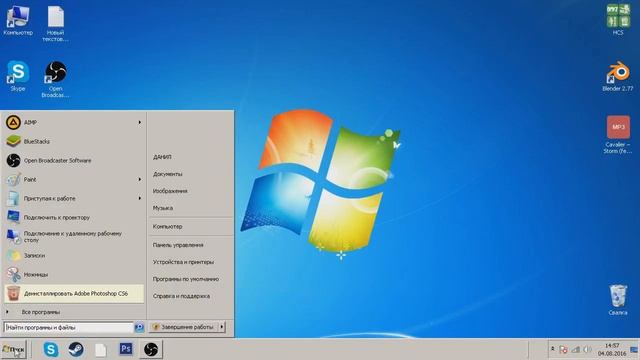Show hidden tray icons arrow
Image resolution: width=640 pixels, height=360 pixels.
tap(553, 349)
